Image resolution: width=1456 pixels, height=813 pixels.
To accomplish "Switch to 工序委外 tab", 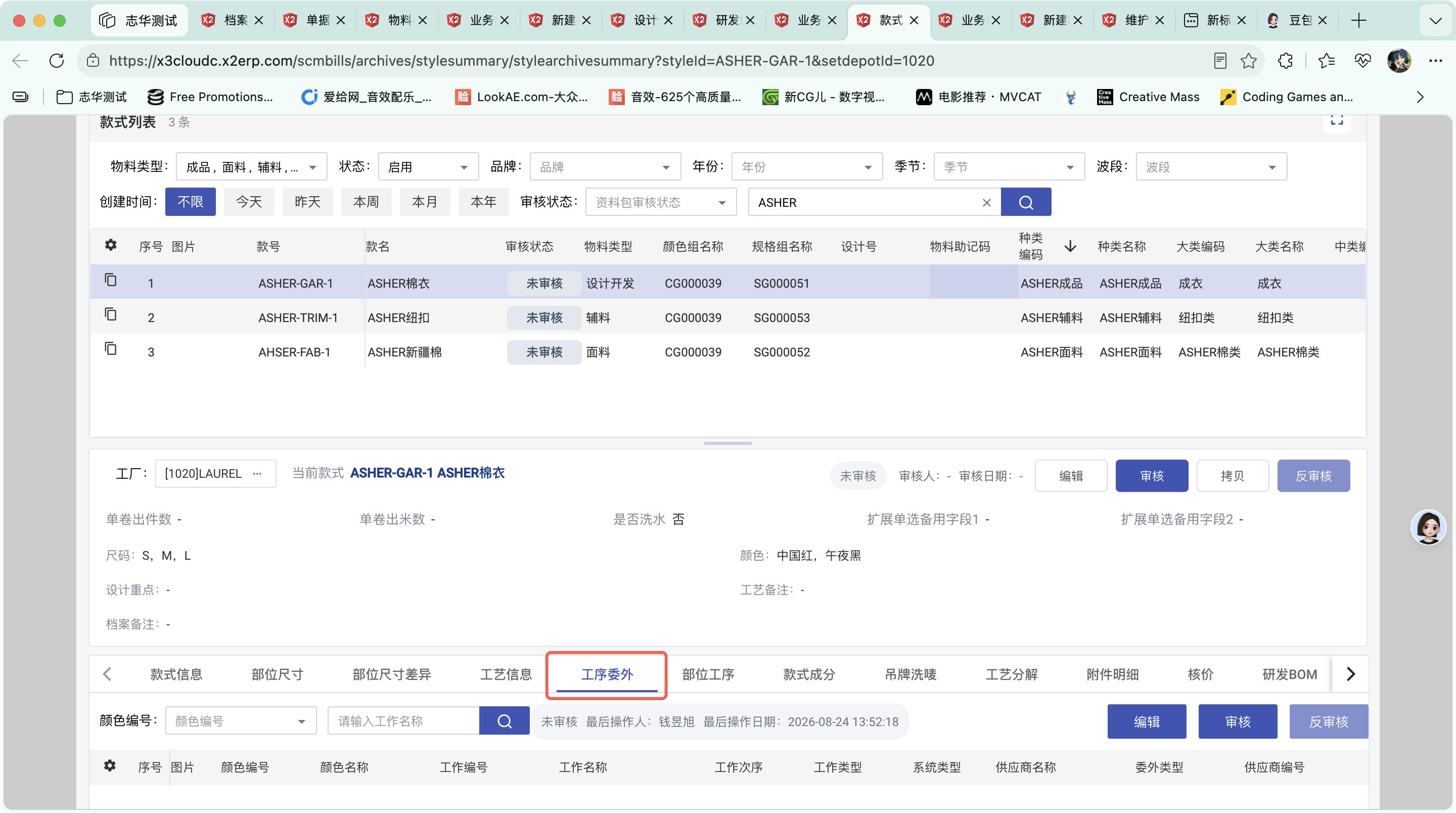I will tap(607, 674).
